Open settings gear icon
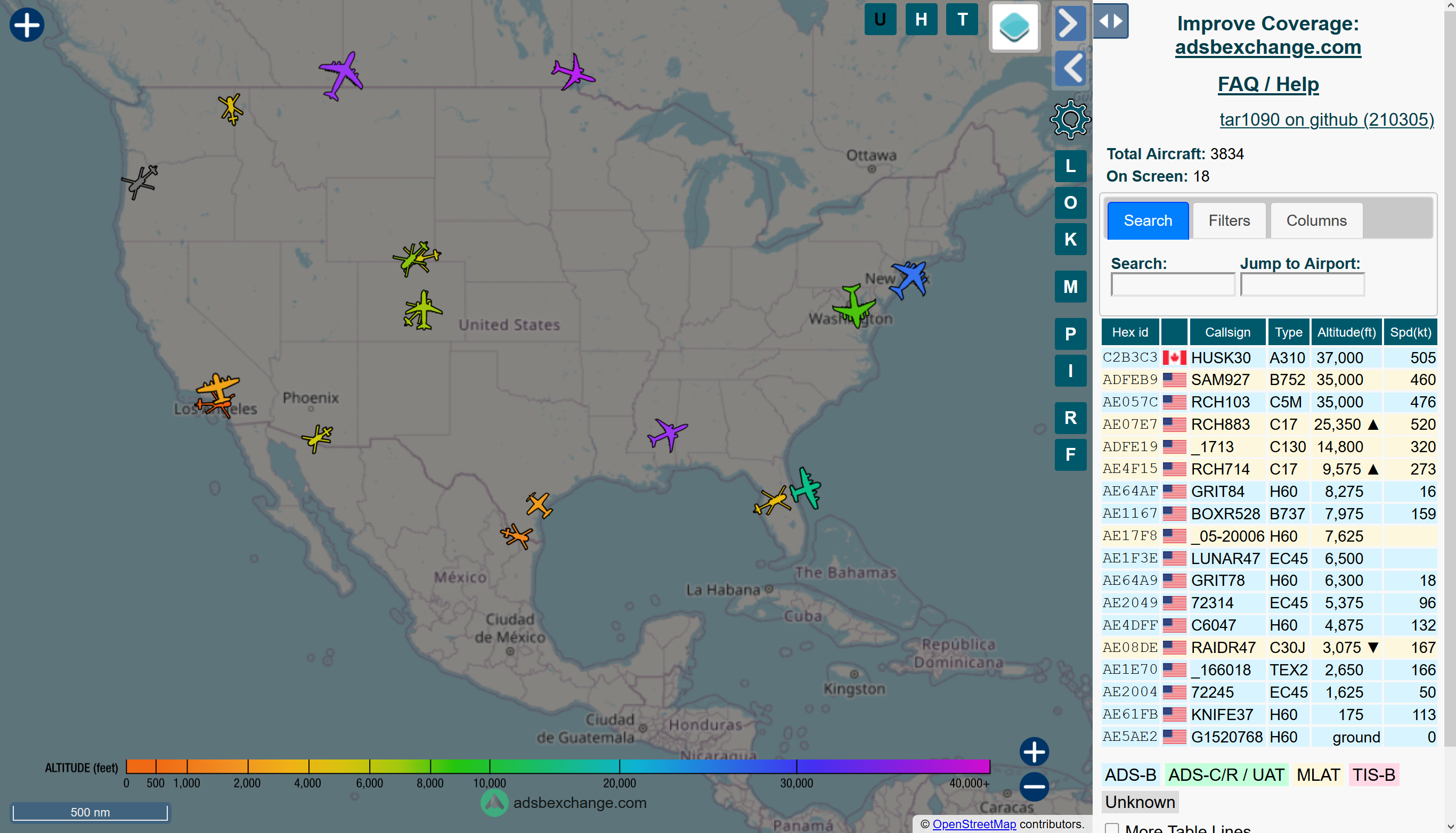 coord(1070,119)
